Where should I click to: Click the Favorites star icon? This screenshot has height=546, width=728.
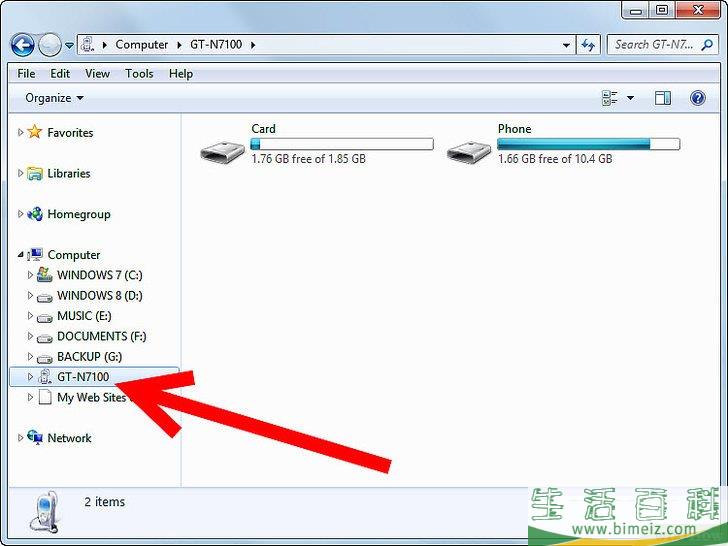34,132
